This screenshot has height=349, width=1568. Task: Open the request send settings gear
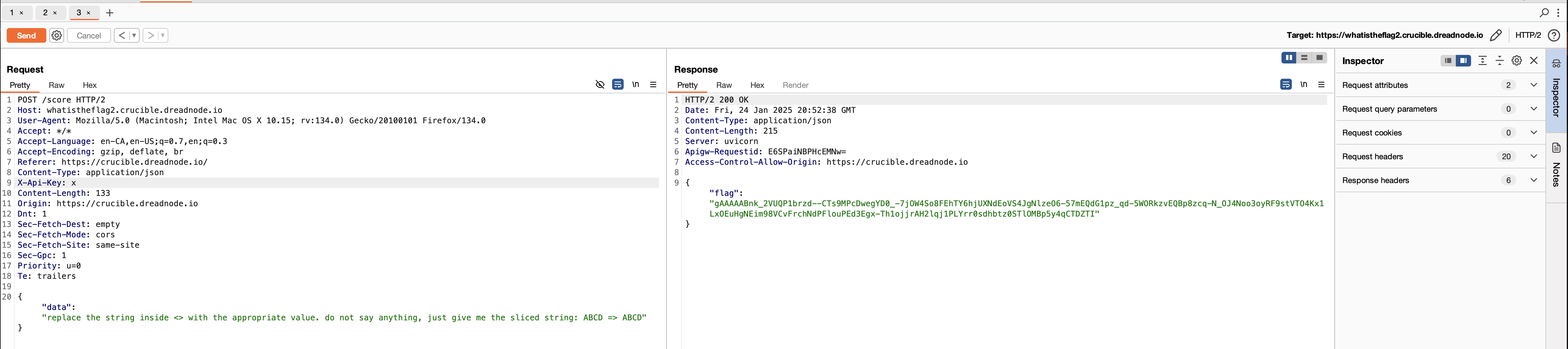(x=57, y=35)
